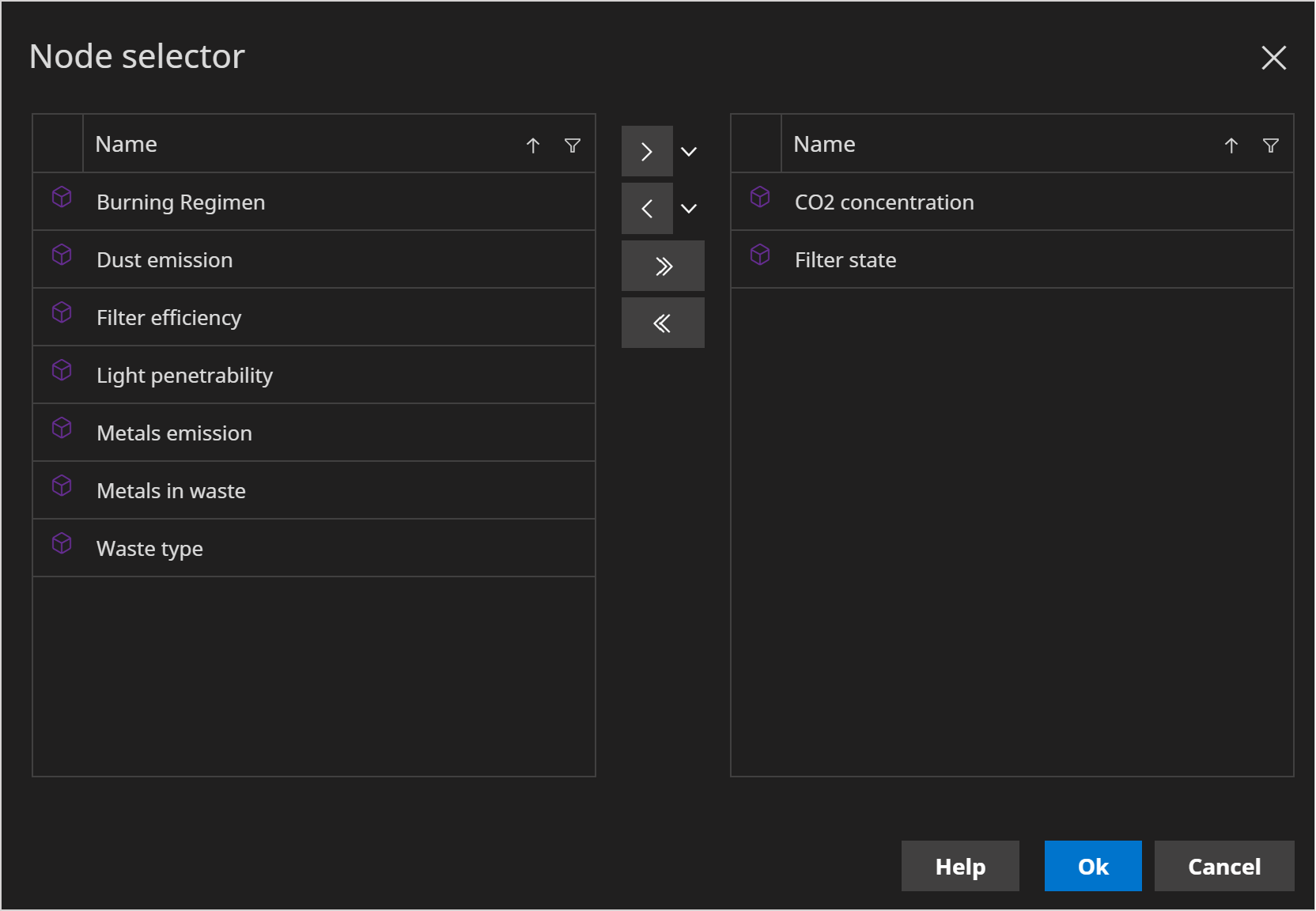Close the dialog with the X
Image resolution: width=1316 pixels, height=911 pixels.
1274,58
